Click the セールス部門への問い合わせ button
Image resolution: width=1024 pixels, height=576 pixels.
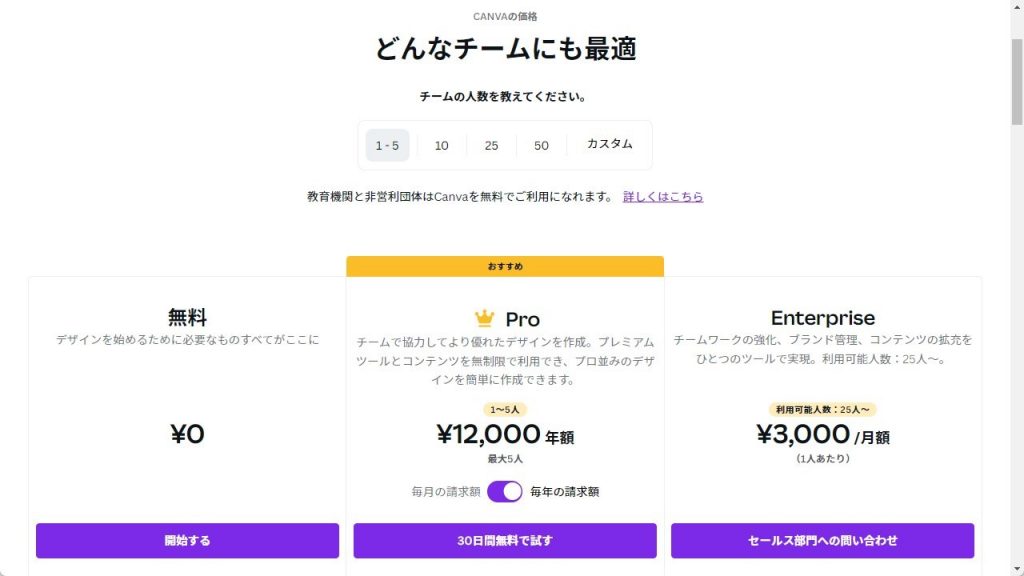pyautogui.click(x=822, y=540)
